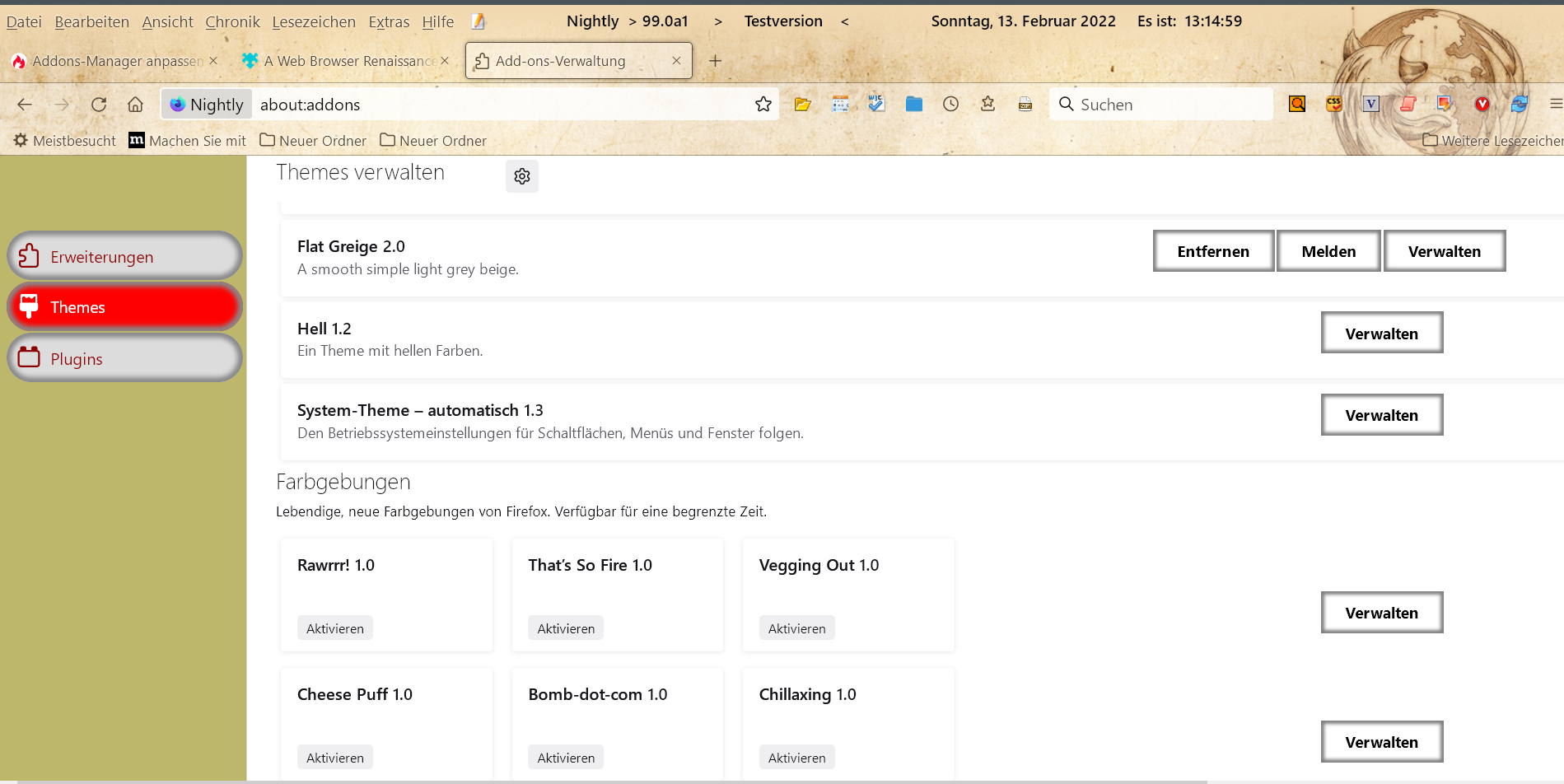This screenshot has height=784, width=1564.
Task: Click Verwalten for Flat Greige theme
Action: [x=1445, y=251]
